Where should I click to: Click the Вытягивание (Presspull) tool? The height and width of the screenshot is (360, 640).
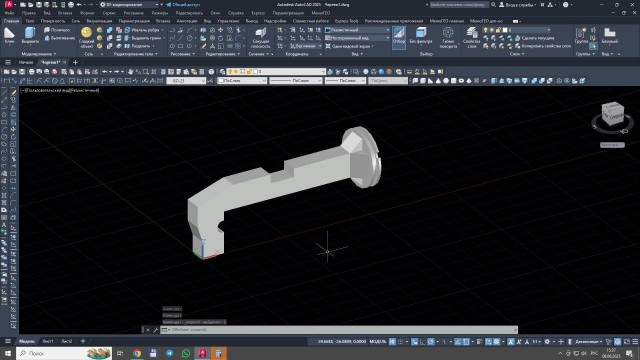coord(60,38)
